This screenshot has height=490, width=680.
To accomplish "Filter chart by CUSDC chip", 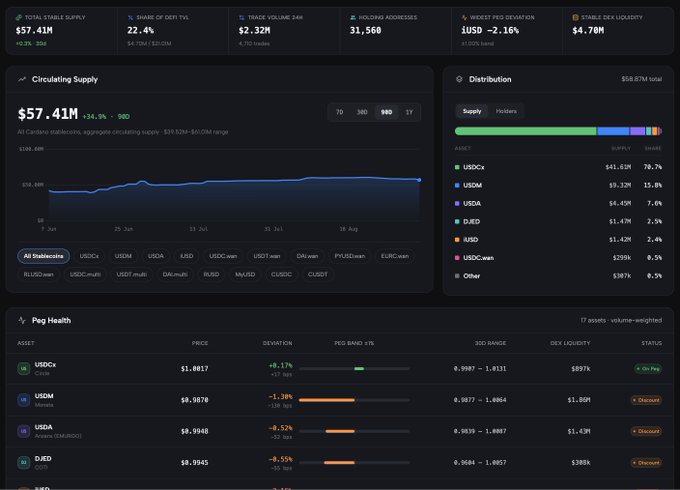I will [x=281, y=274].
